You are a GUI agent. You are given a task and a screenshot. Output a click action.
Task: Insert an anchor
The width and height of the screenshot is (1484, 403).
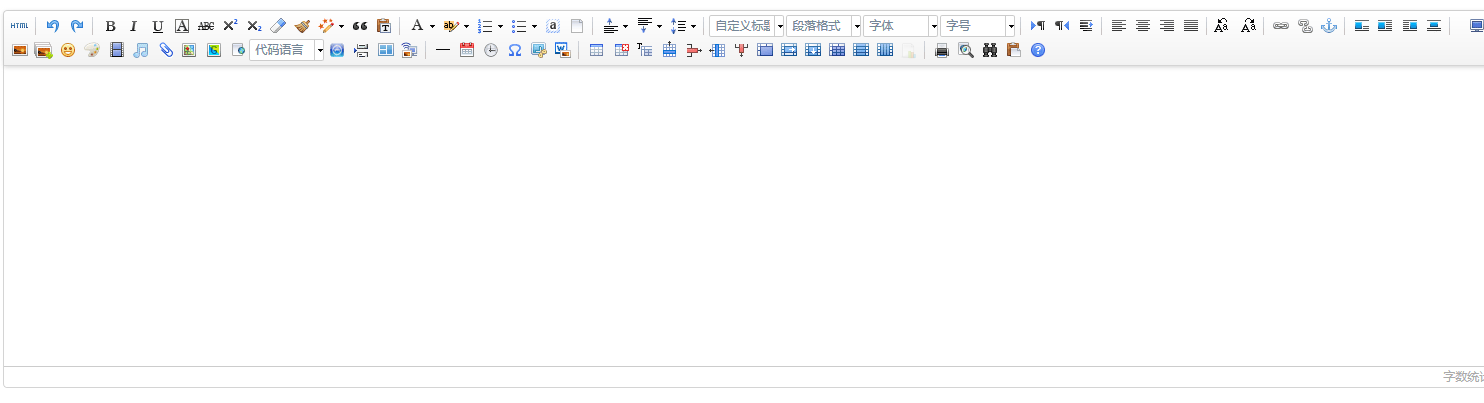(x=1329, y=26)
